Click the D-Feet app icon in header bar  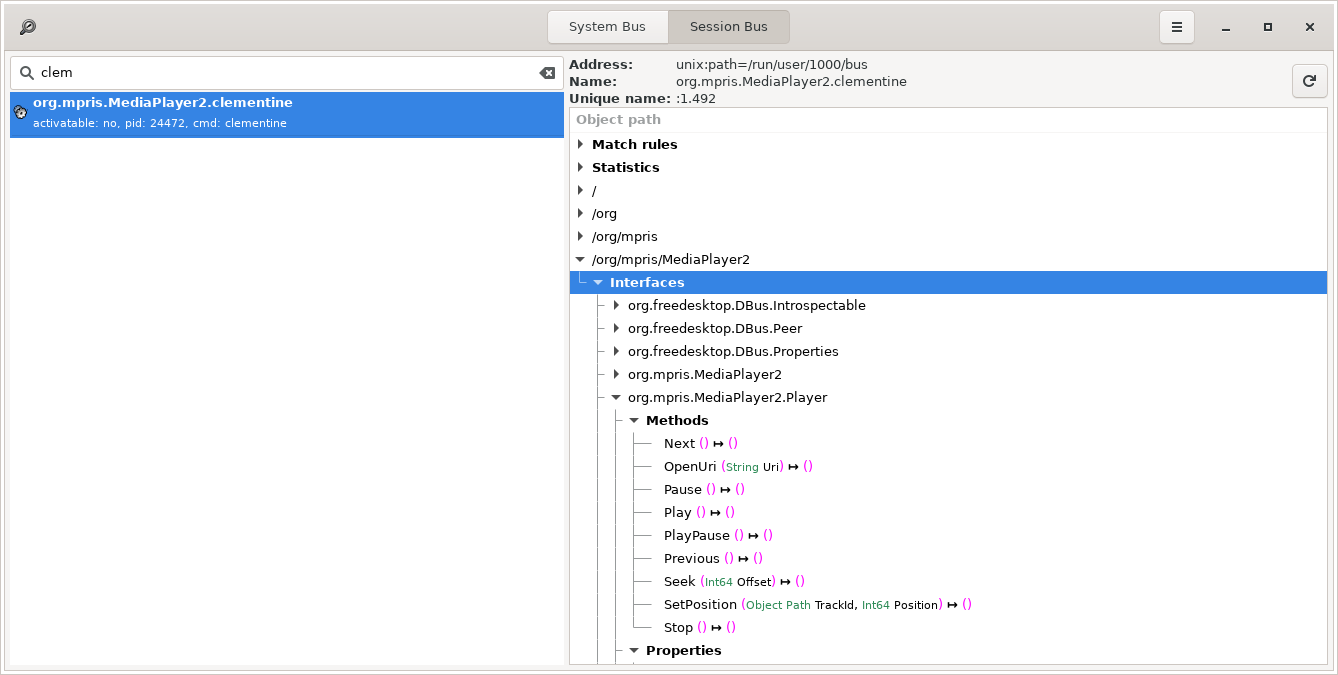(x=28, y=27)
